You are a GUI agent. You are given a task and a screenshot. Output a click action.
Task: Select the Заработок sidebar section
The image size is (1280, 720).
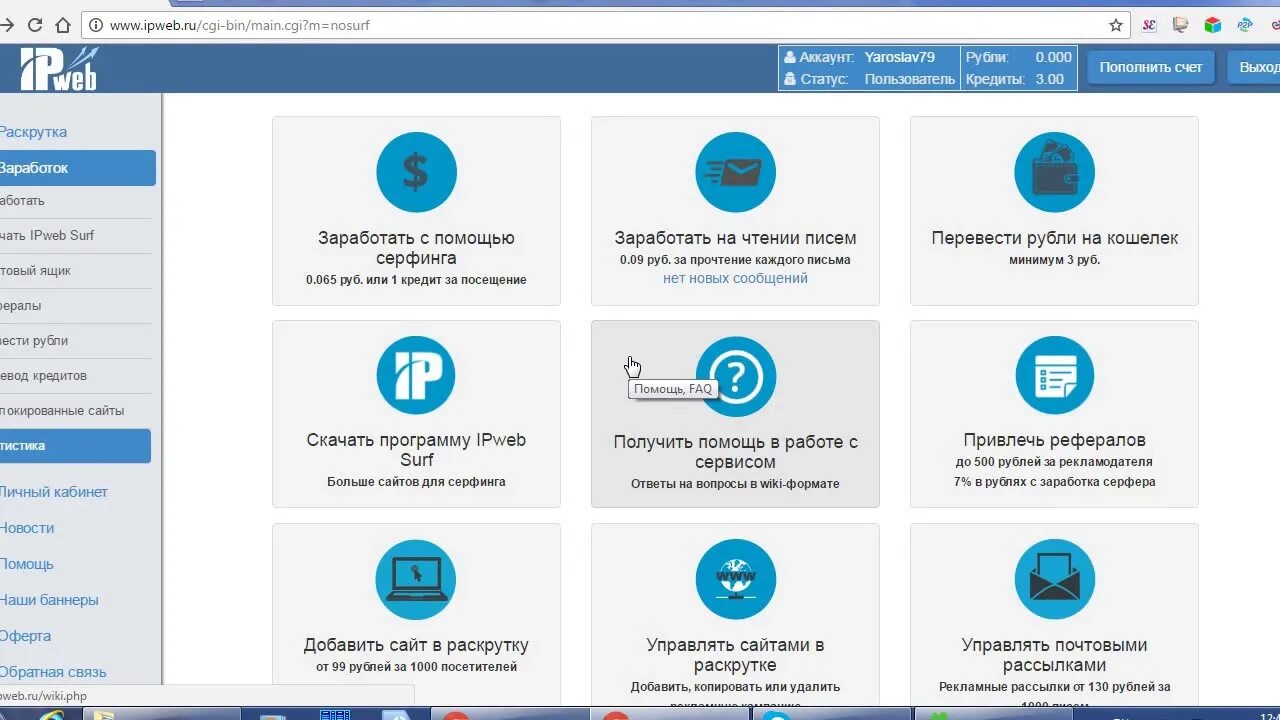tap(77, 168)
